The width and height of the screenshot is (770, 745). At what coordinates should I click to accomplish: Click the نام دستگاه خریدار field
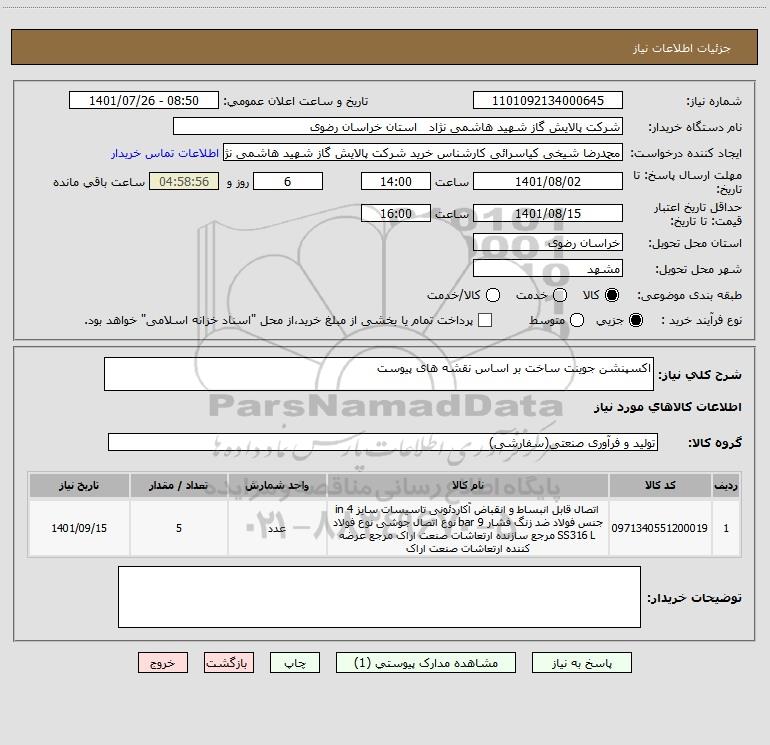(x=398, y=127)
